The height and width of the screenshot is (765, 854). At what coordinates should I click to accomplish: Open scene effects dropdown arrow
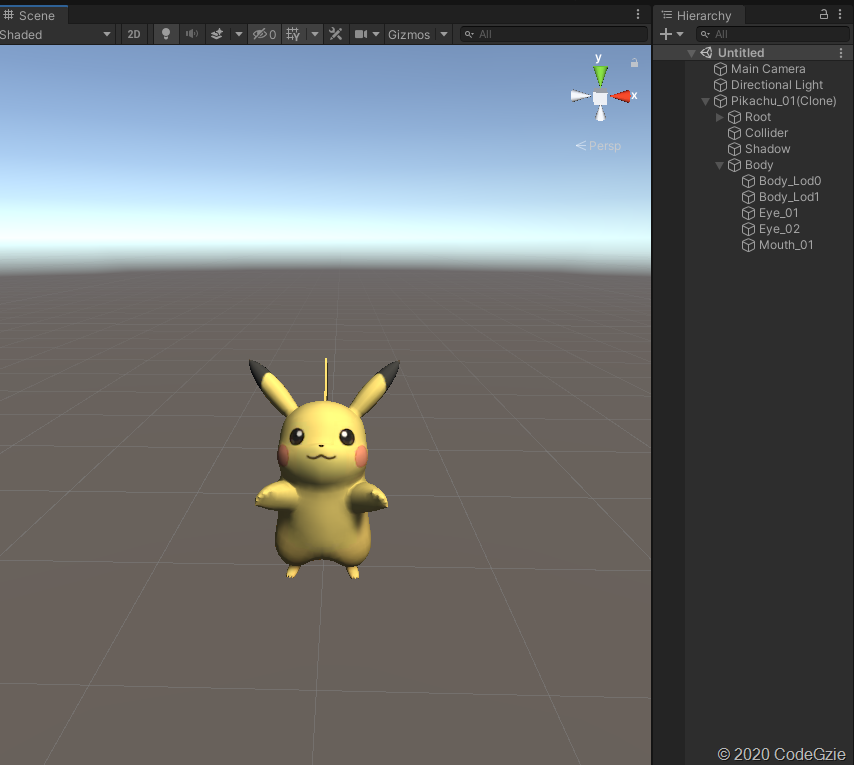point(239,34)
